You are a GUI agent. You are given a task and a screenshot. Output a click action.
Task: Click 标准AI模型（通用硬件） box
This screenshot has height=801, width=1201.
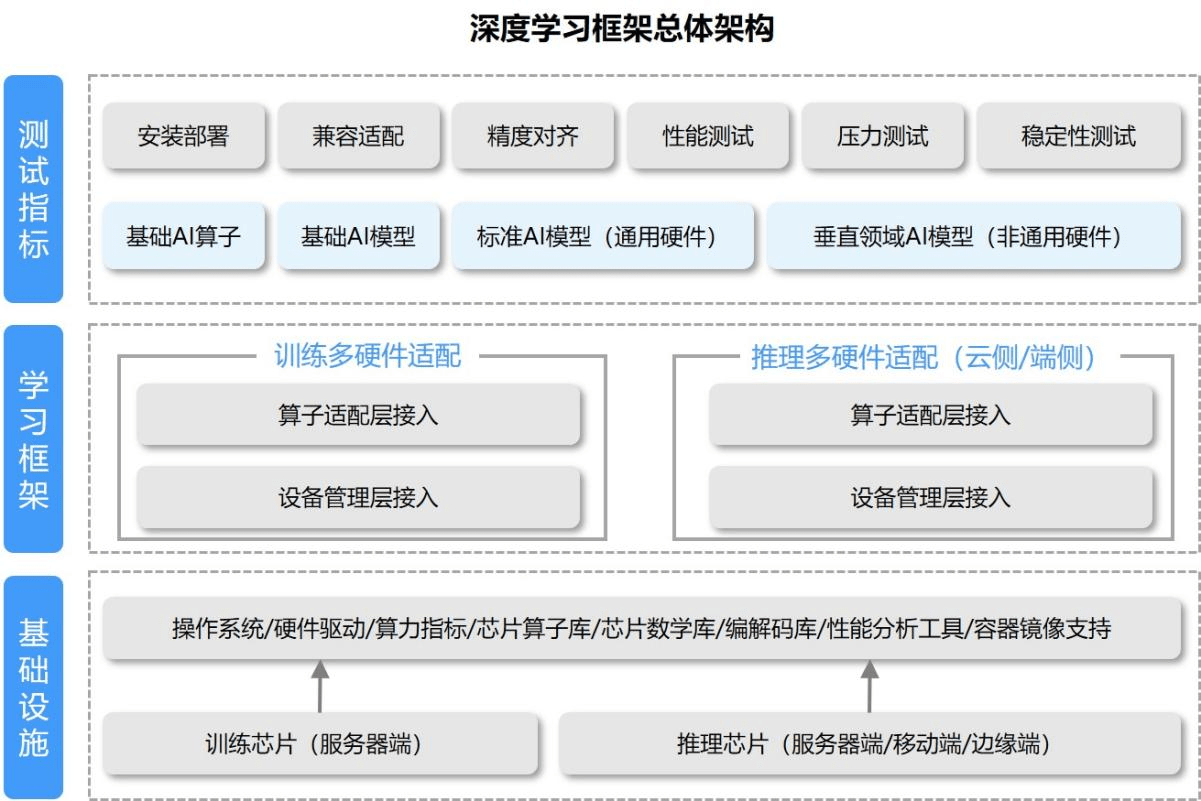tap(602, 237)
